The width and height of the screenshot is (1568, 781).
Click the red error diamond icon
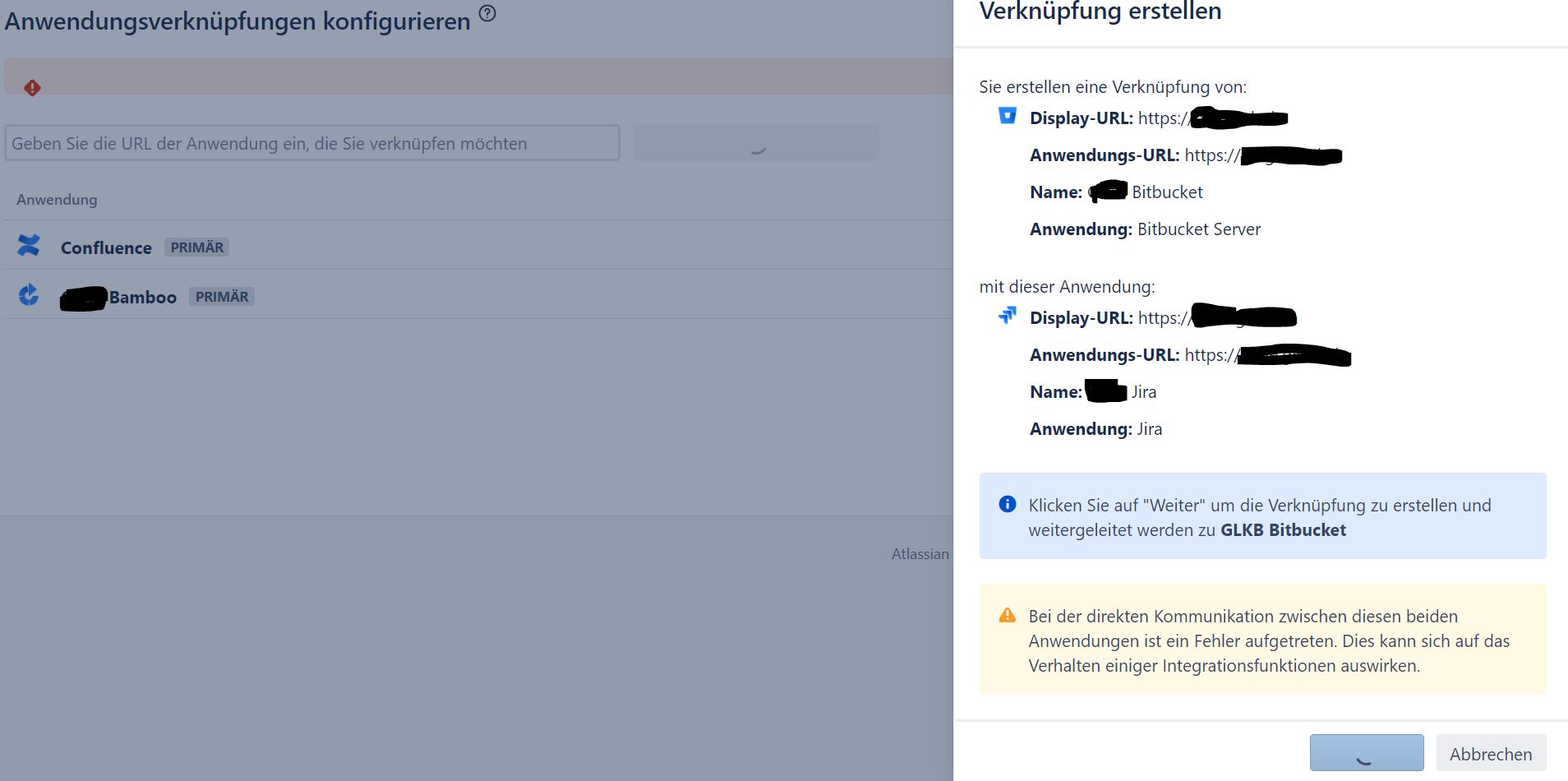[x=32, y=88]
